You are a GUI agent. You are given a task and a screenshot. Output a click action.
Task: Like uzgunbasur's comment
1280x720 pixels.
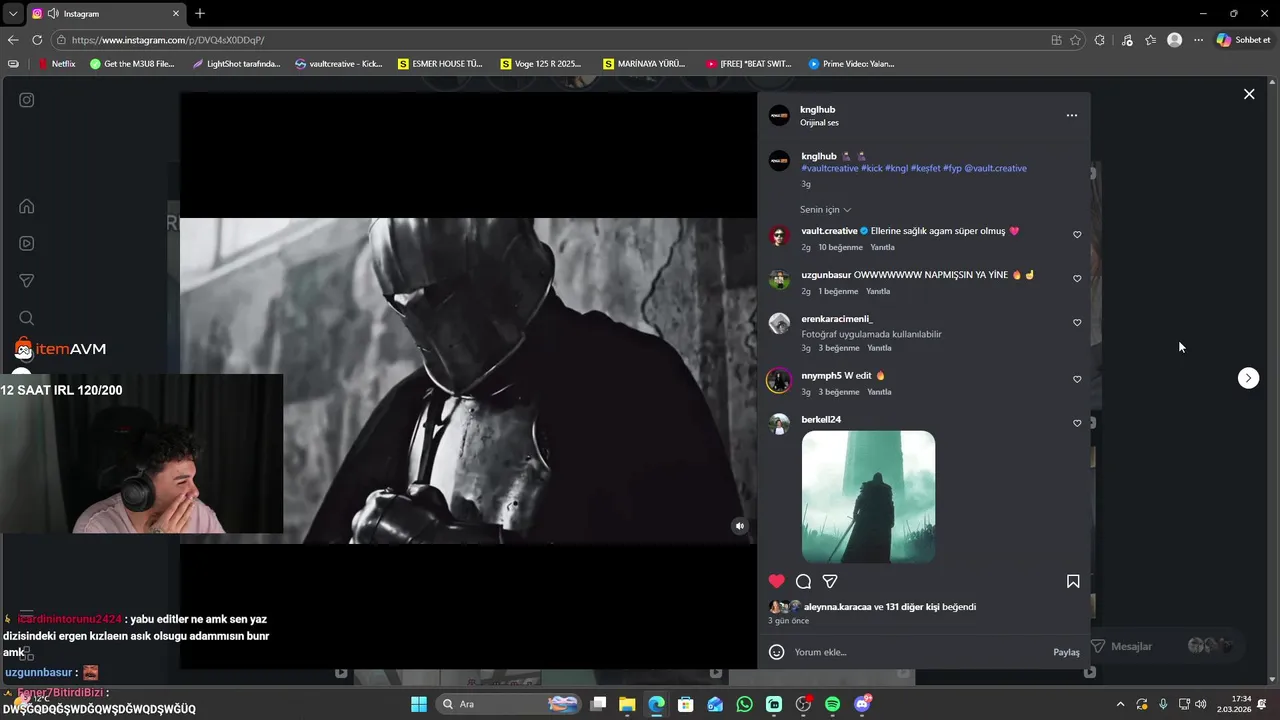(1077, 279)
